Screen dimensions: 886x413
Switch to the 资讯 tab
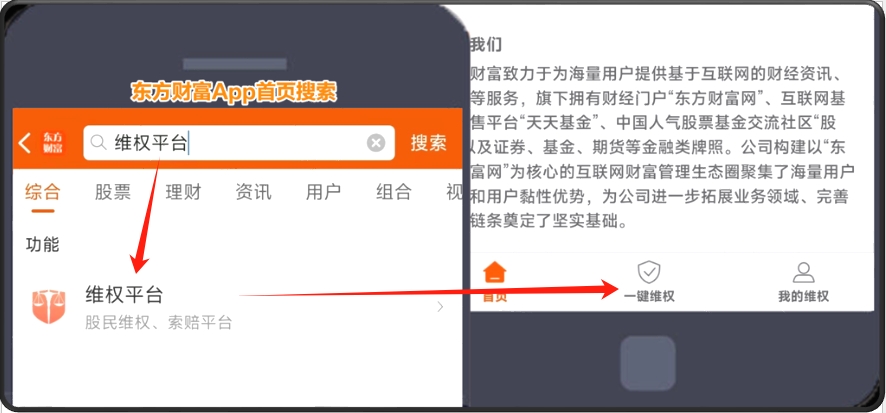click(x=253, y=192)
